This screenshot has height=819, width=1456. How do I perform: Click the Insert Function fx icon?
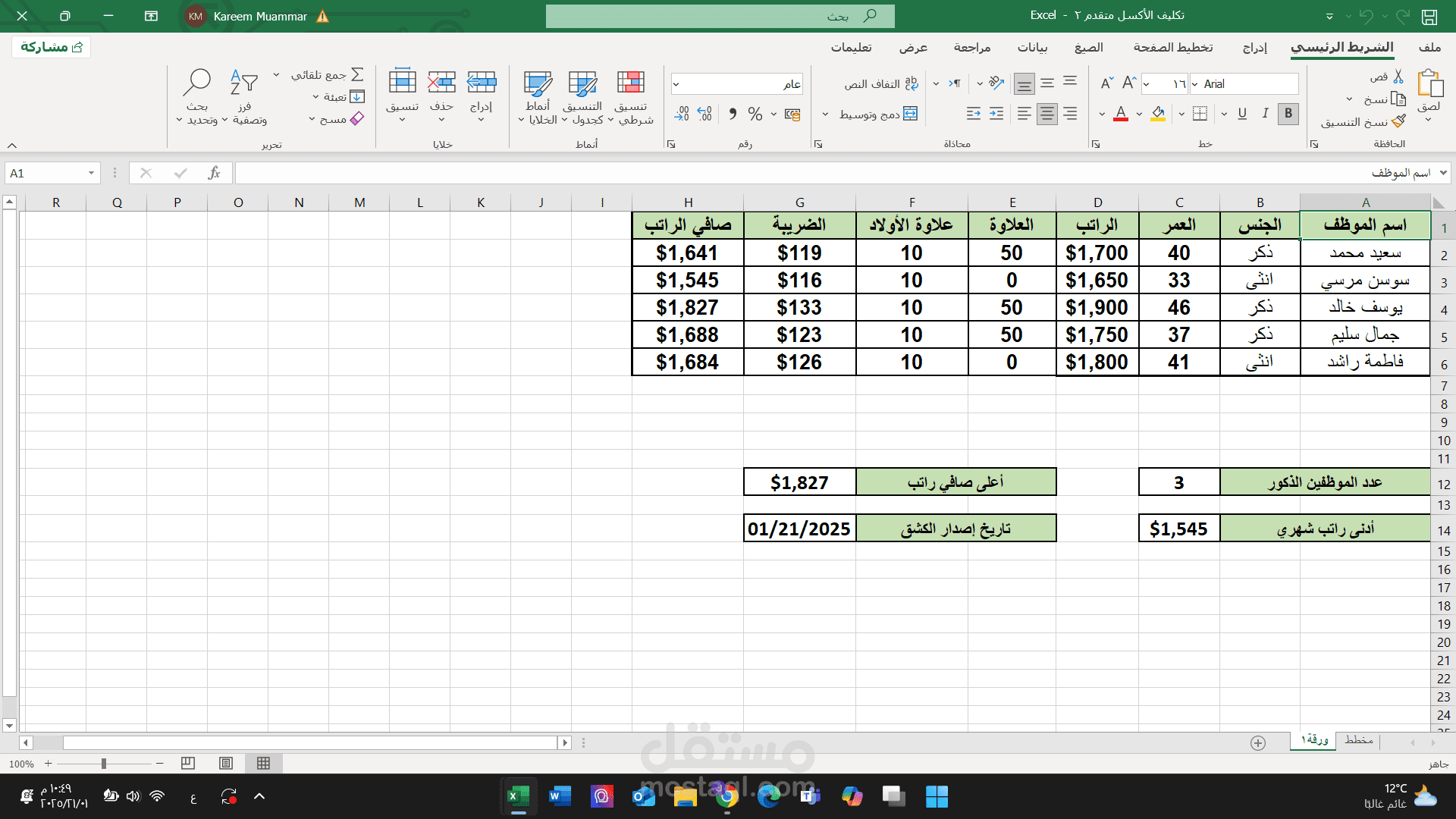(214, 173)
